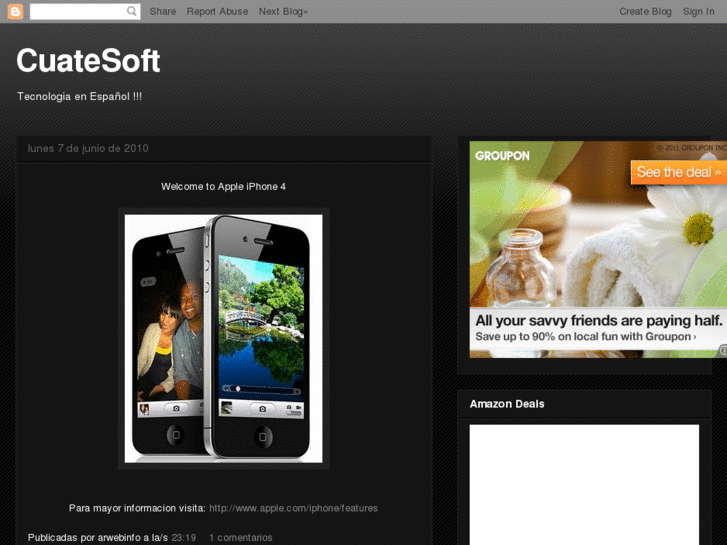Viewport: 727px width, 545px height.
Task: Click the 'Para mayor informacion visita:' text
Action: pos(137,508)
